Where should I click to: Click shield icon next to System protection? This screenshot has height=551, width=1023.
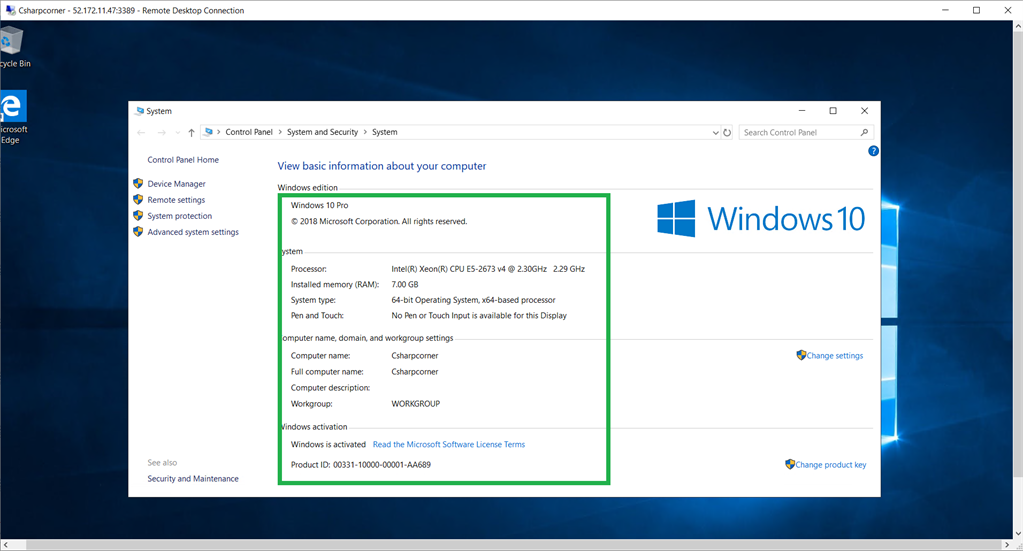click(138, 215)
